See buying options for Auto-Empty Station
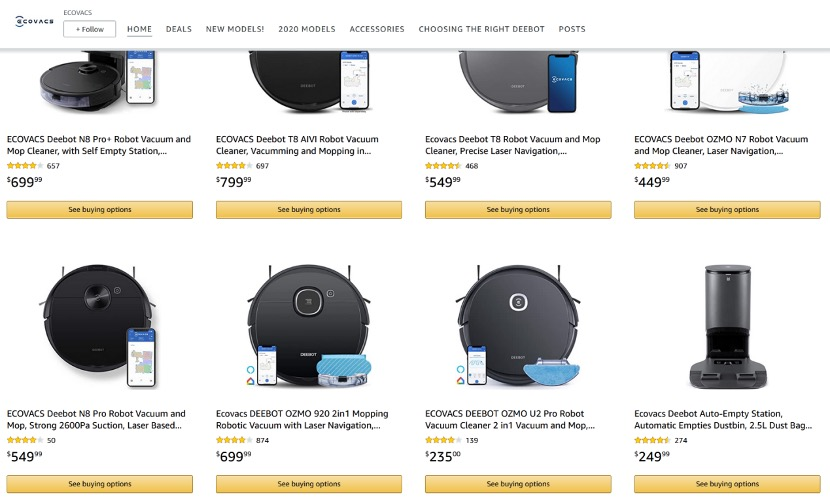The height and width of the screenshot is (502, 830). coord(727,484)
